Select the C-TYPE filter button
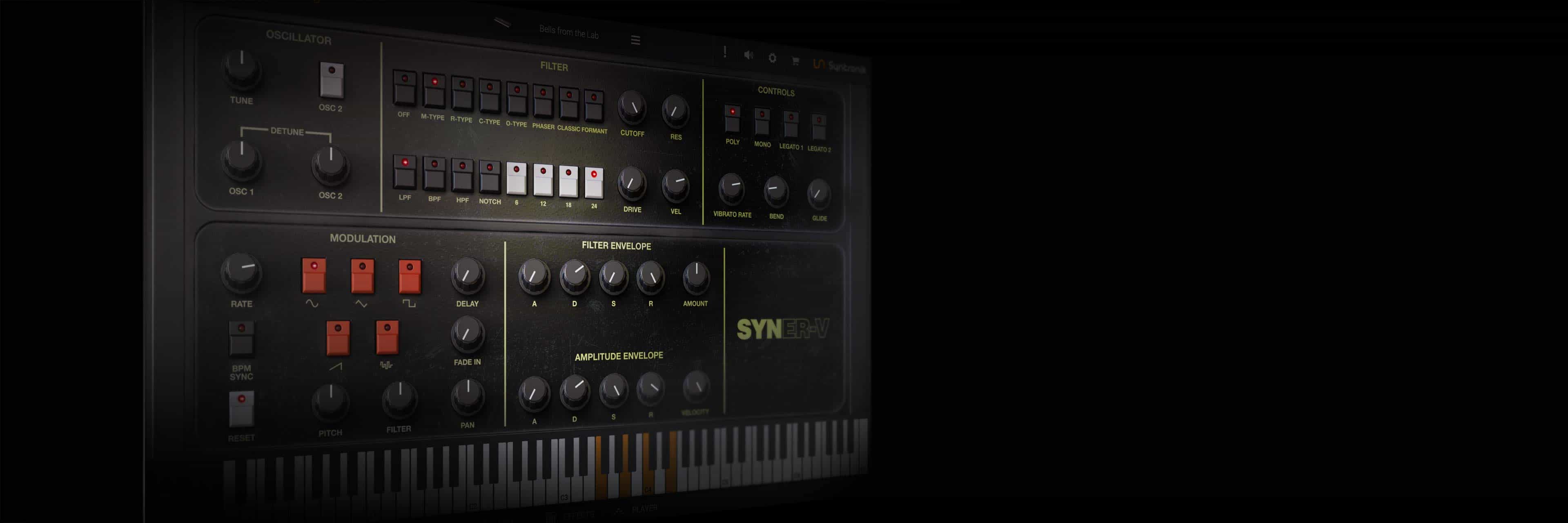The height and width of the screenshot is (523, 1568). [490, 96]
